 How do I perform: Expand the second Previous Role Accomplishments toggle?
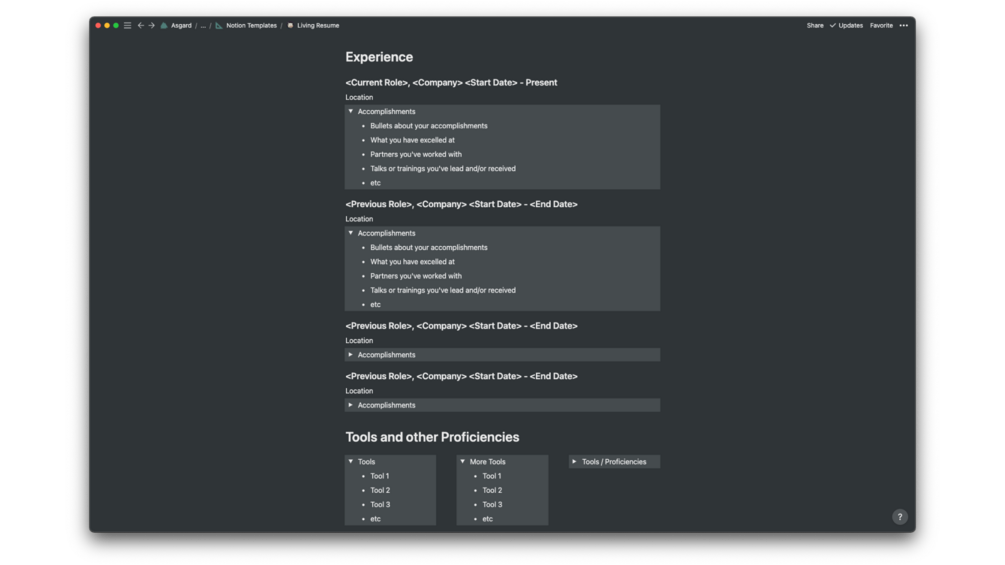[351, 355]
